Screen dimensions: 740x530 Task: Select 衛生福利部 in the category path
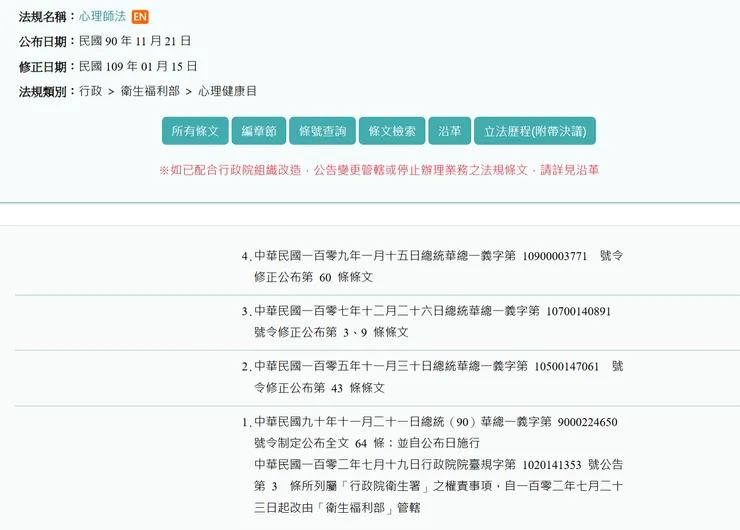(x=150, y=91)
